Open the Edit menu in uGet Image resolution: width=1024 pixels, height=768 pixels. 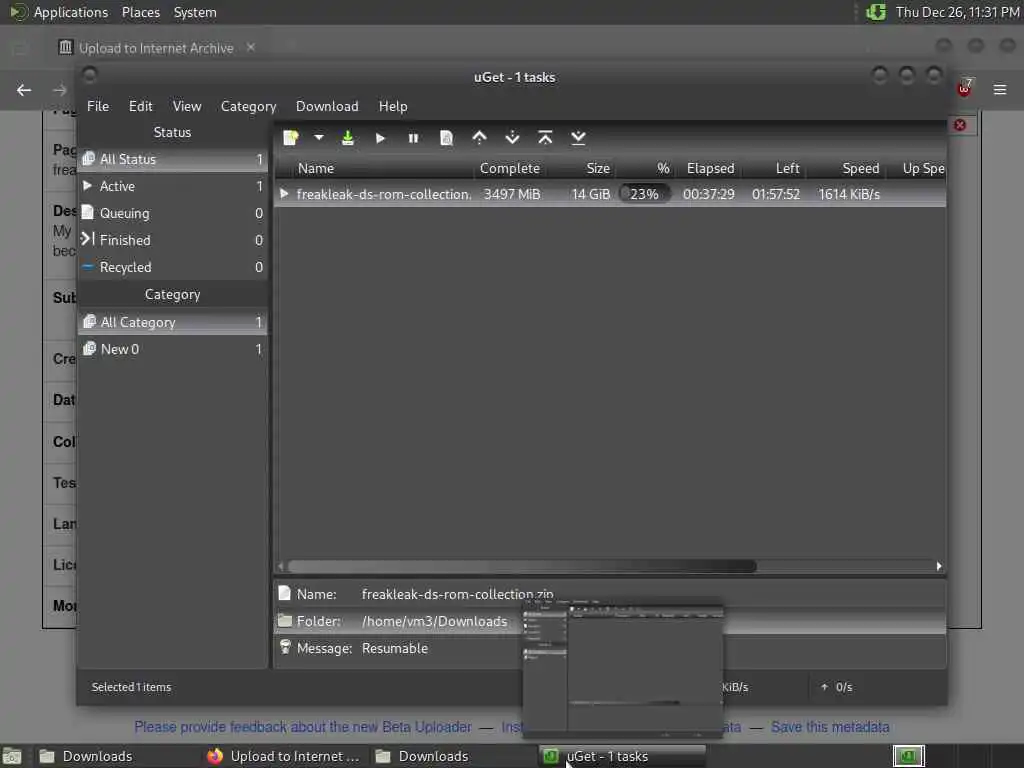pyautogui.click(x=140, y=106)
